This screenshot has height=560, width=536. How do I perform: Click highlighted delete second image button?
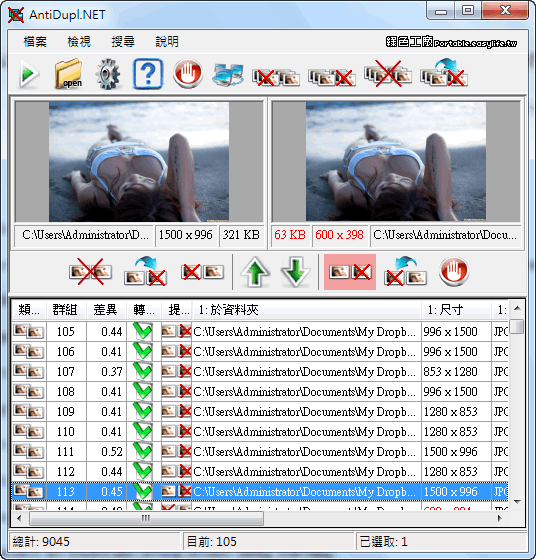click(x=350, y=272)
